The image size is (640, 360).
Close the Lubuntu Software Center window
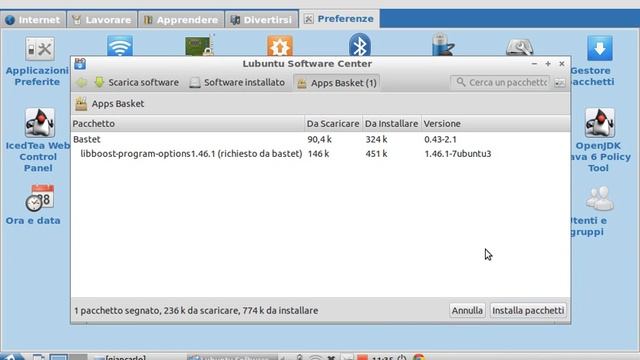tap(562, 64)
